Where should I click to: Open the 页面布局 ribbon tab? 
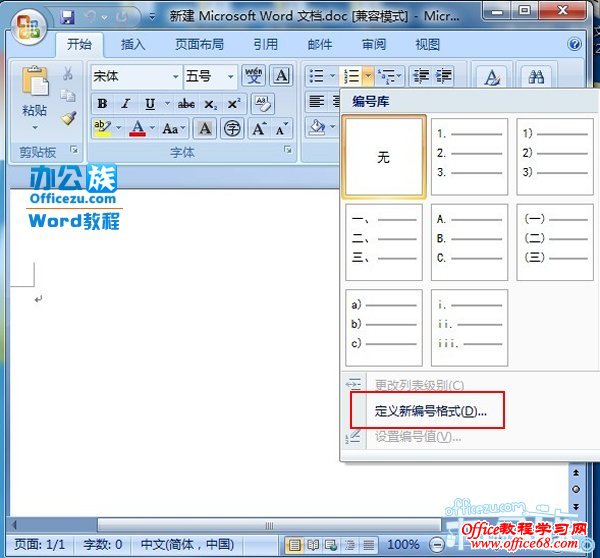199,45
